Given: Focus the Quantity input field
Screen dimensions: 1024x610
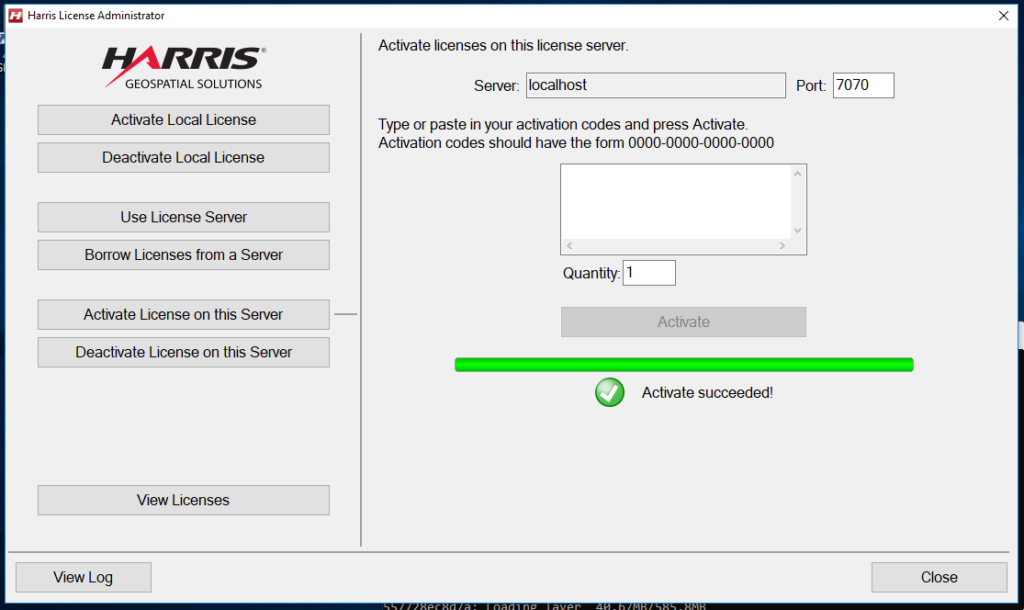Looking at the screenshot, I should (649, 273).
